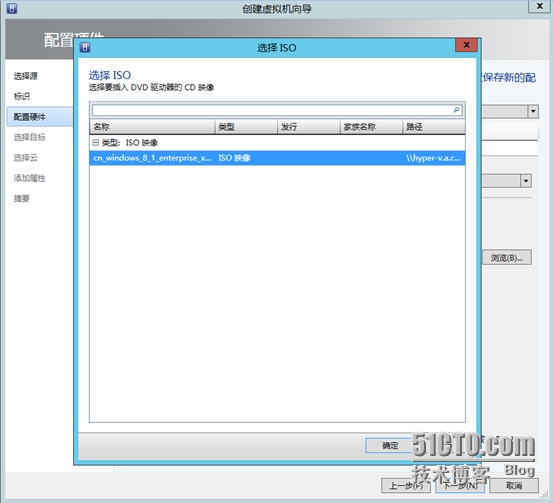
Task: Open the 摘要 wizard step
Action: tap(22, 199)
